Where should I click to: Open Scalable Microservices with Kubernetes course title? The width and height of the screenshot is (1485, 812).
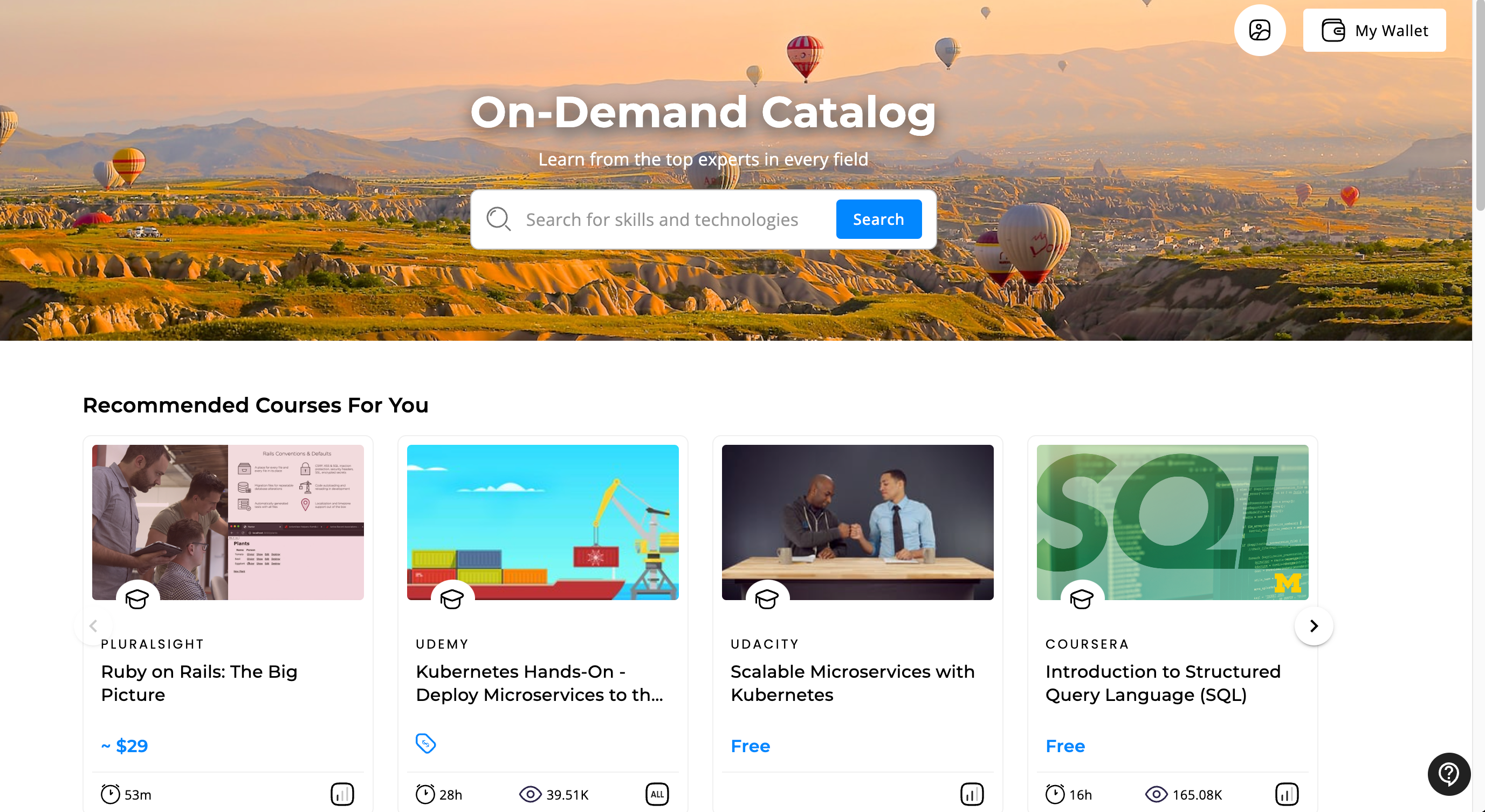point(852,683)
